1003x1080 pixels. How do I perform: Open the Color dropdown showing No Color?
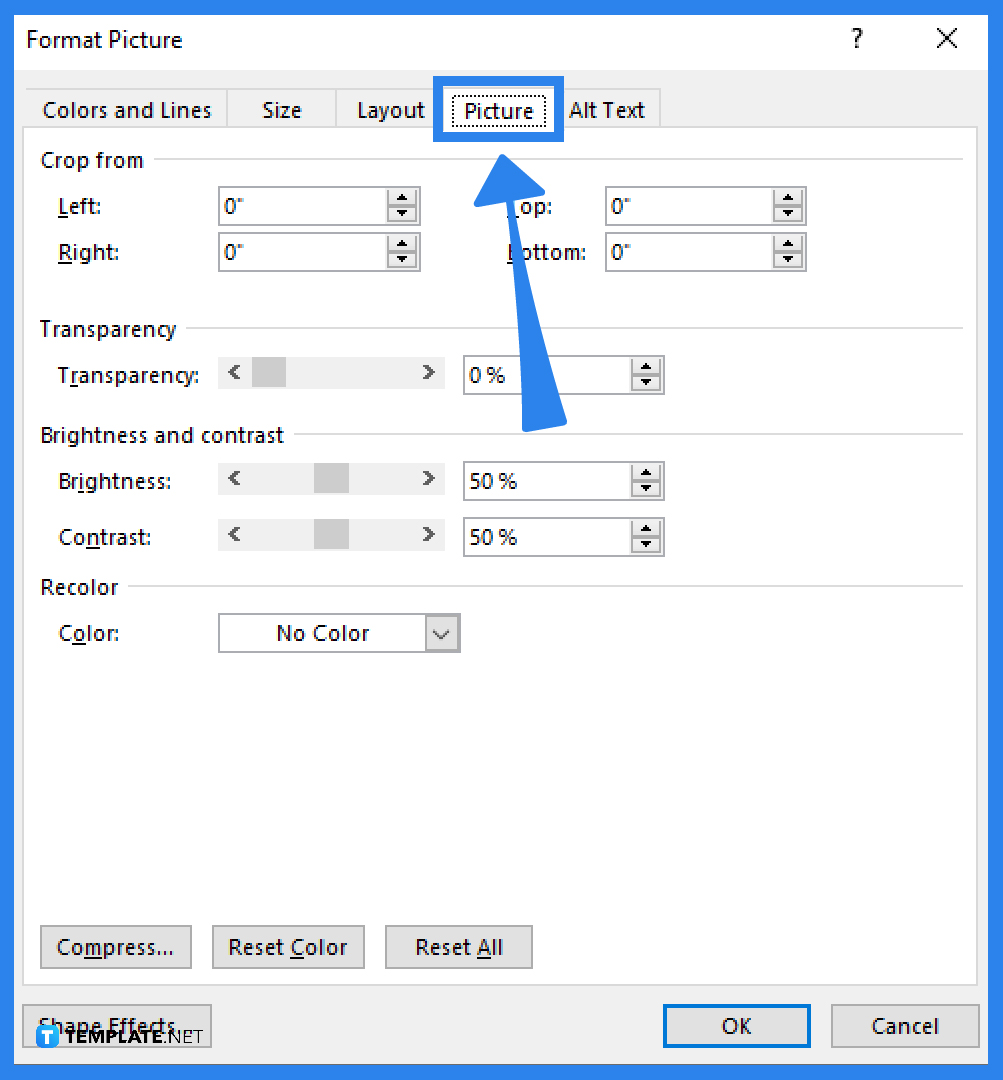441,633
